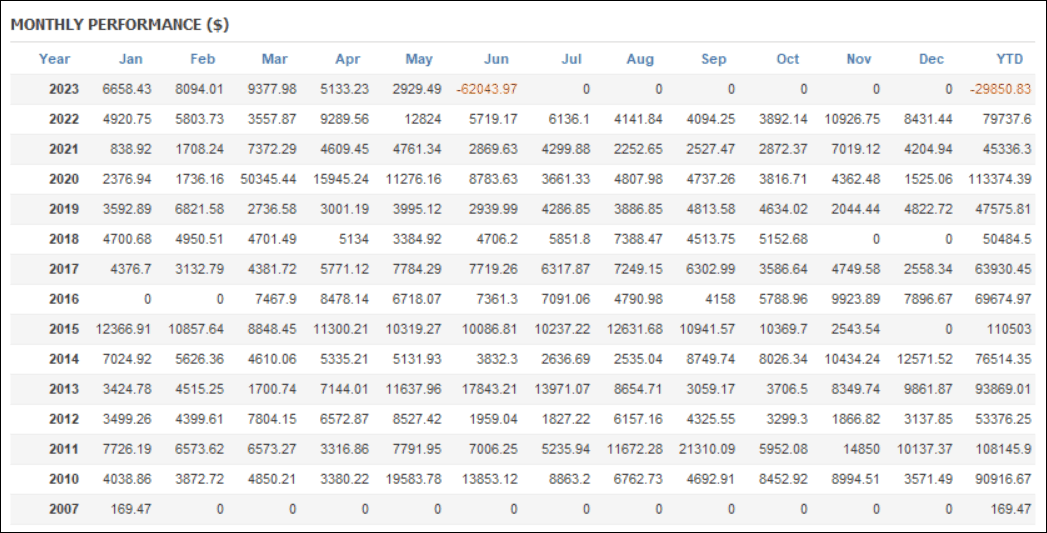Select the 2023 year row label

63,89
